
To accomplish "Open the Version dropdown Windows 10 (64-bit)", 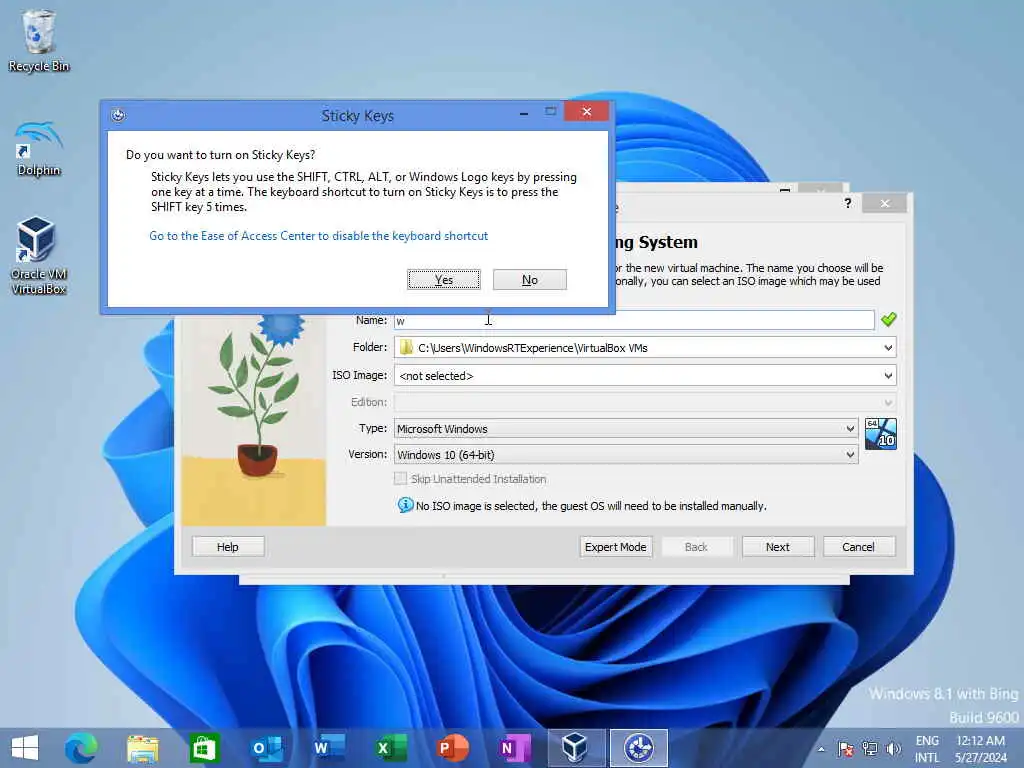I will point(626,455).
